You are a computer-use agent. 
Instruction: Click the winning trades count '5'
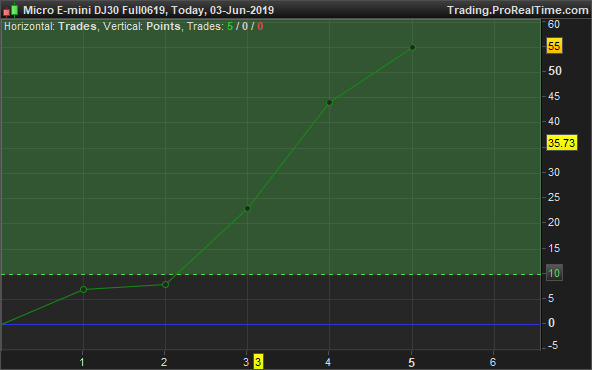[230, 26]
